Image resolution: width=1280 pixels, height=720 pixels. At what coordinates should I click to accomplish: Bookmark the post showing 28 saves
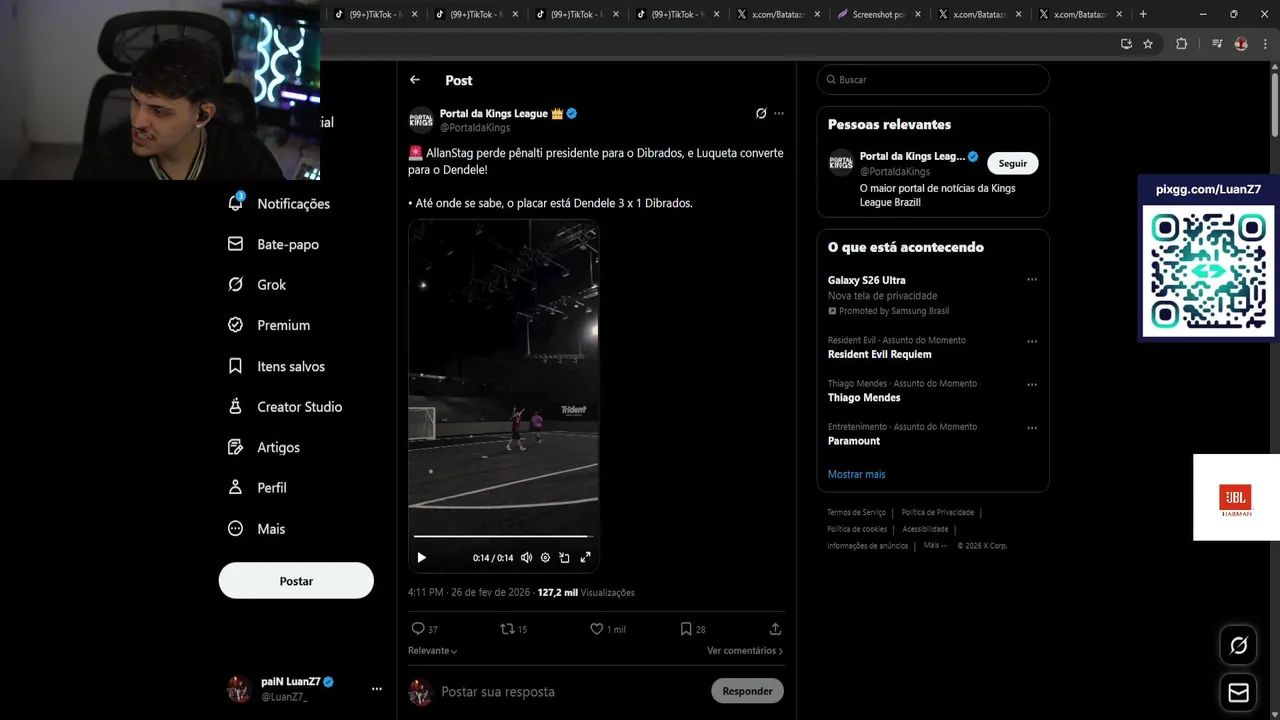point(686,629)
